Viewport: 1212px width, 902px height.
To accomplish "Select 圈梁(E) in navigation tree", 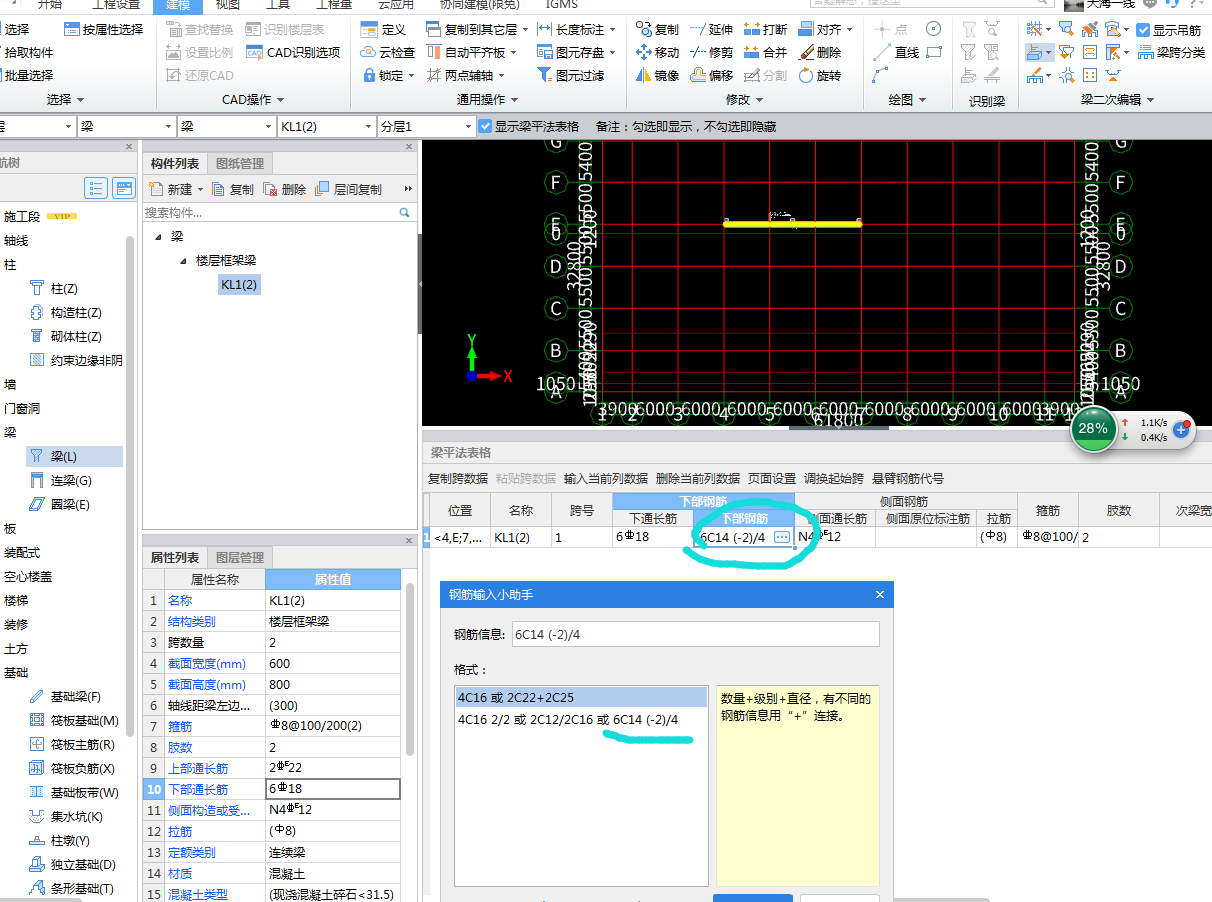I will coord(60,505).
